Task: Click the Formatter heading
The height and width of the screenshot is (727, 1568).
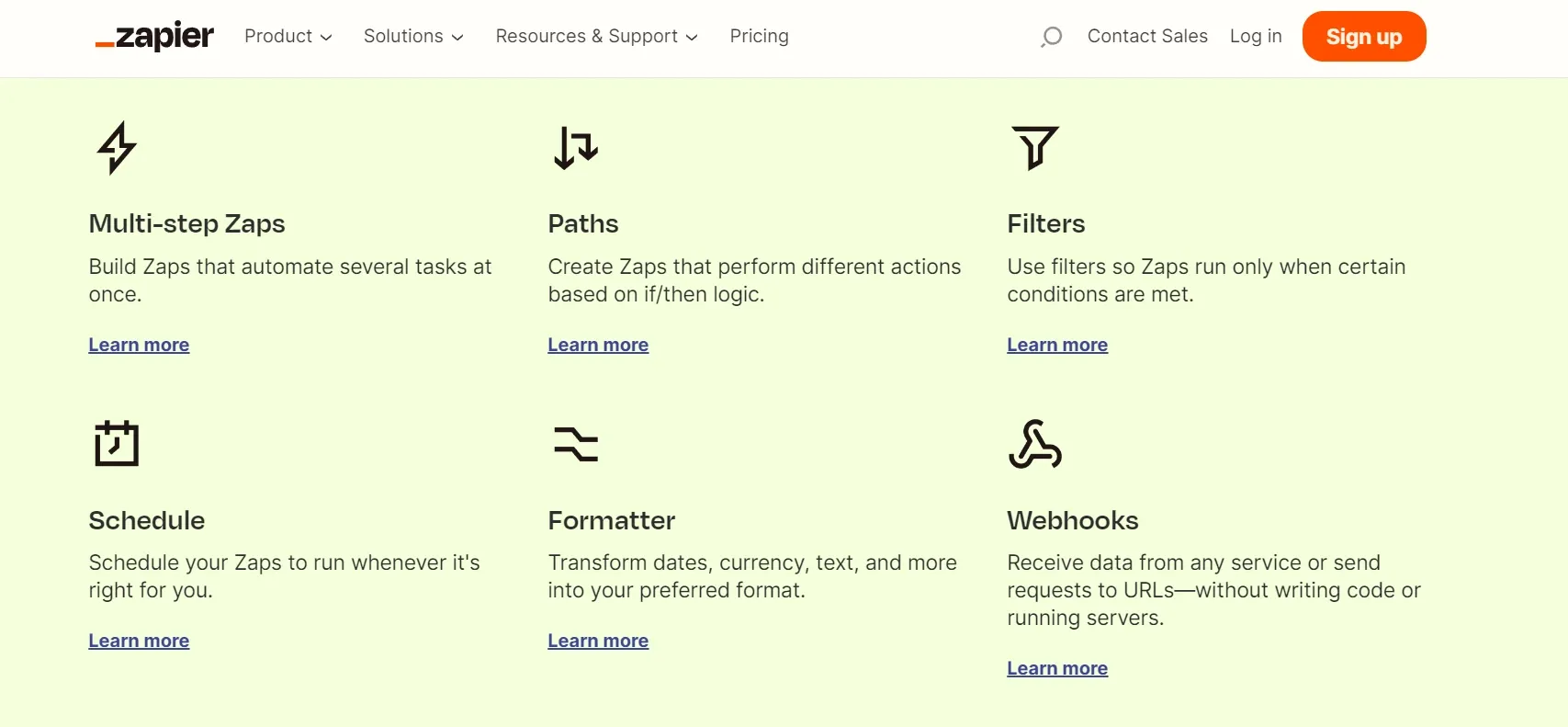Action: tap(612, 520)
